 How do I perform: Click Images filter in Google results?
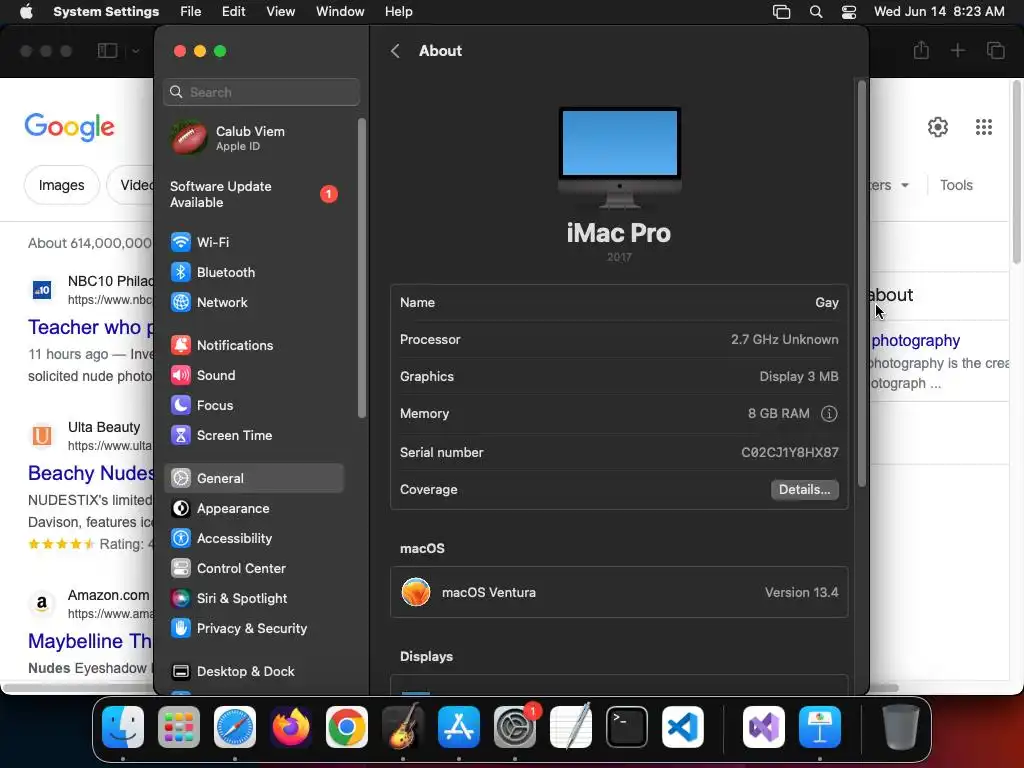[x=61, y=185]
